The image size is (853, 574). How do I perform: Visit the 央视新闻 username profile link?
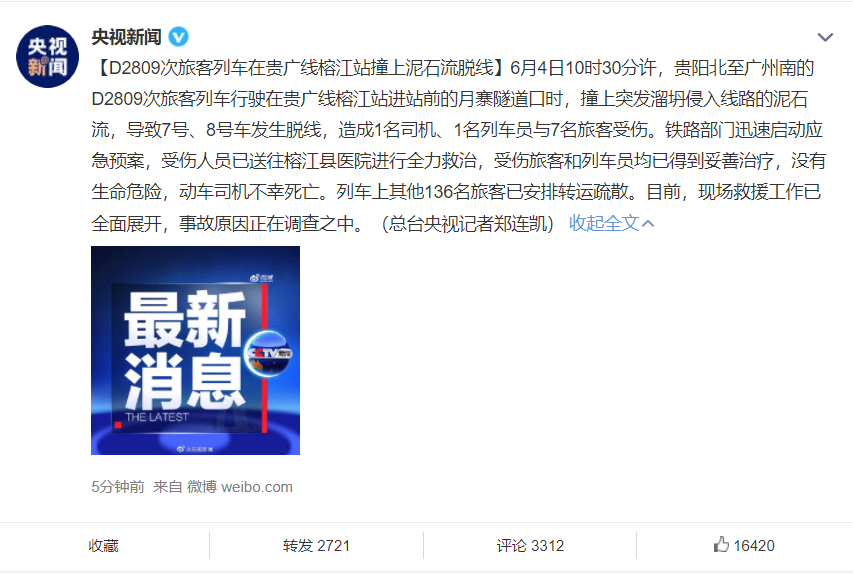[126, 37]
